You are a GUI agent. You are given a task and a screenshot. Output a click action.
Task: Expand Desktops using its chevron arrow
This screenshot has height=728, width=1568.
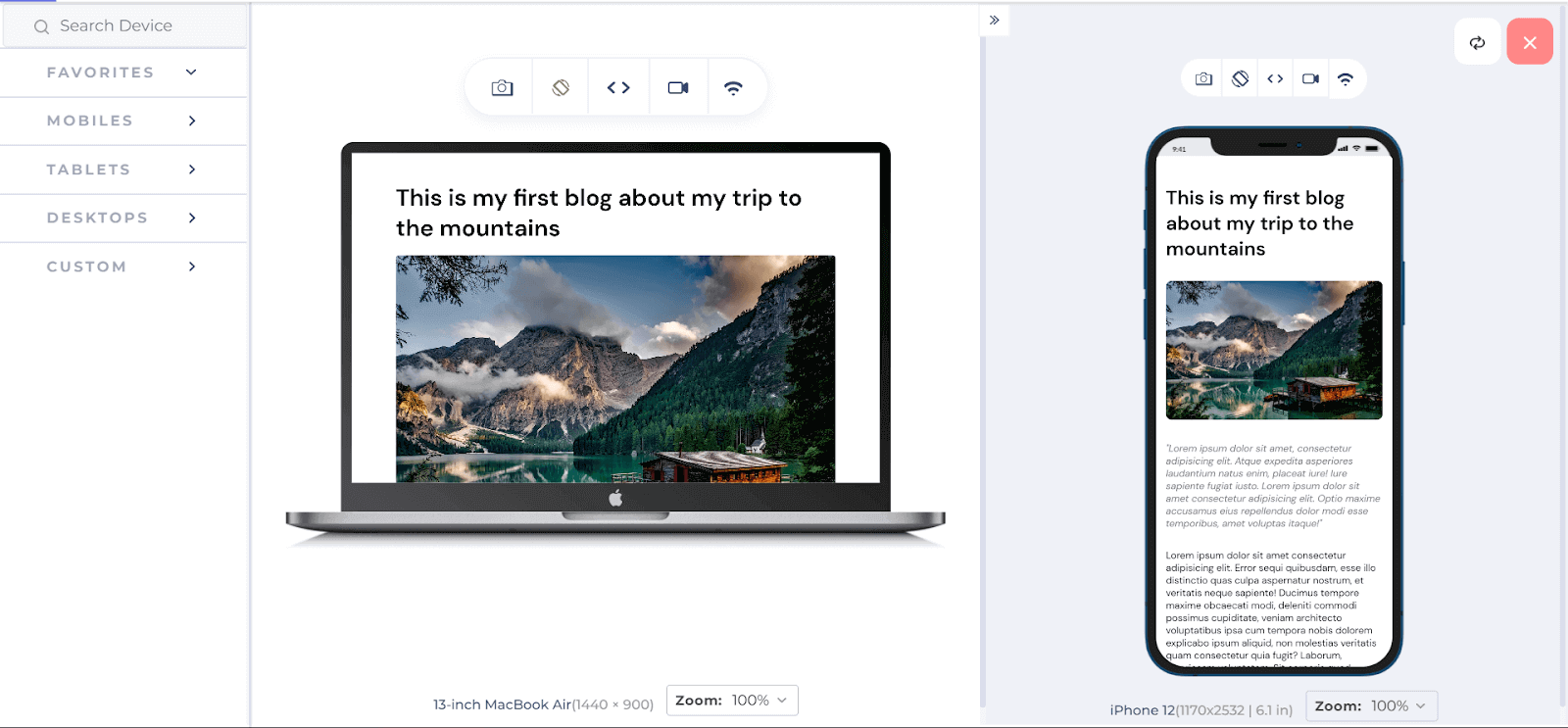[x=192, y=218]
